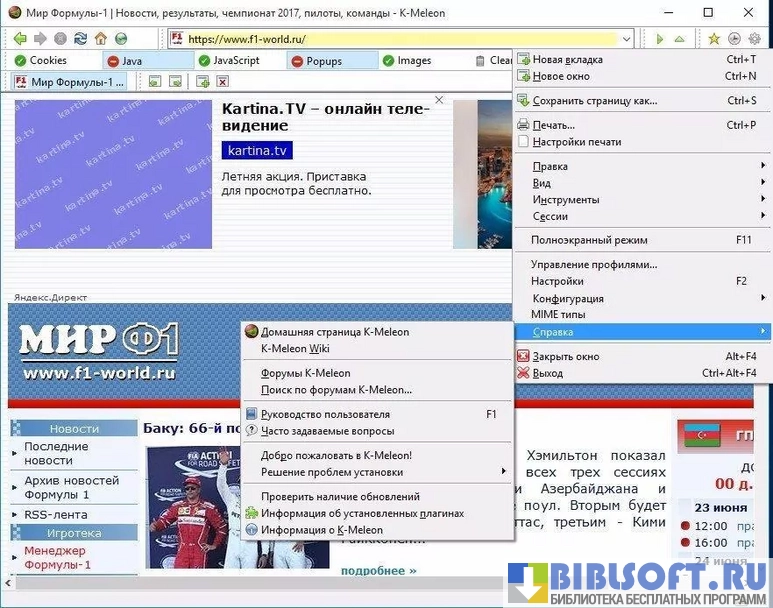Click the Stop loading icon
The width and height of the screenshot is (773, 608).
tap(60, 39)
